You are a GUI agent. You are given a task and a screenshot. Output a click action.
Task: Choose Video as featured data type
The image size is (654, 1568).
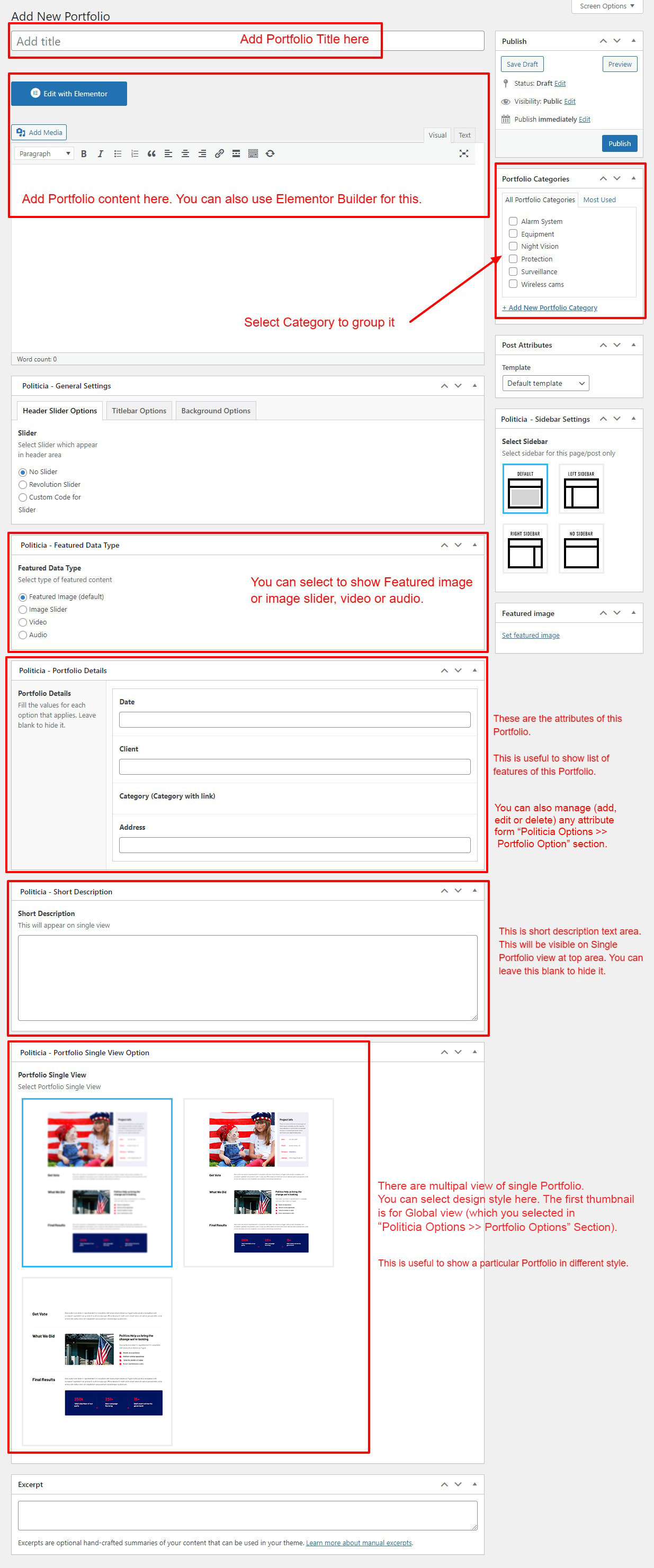23,623
